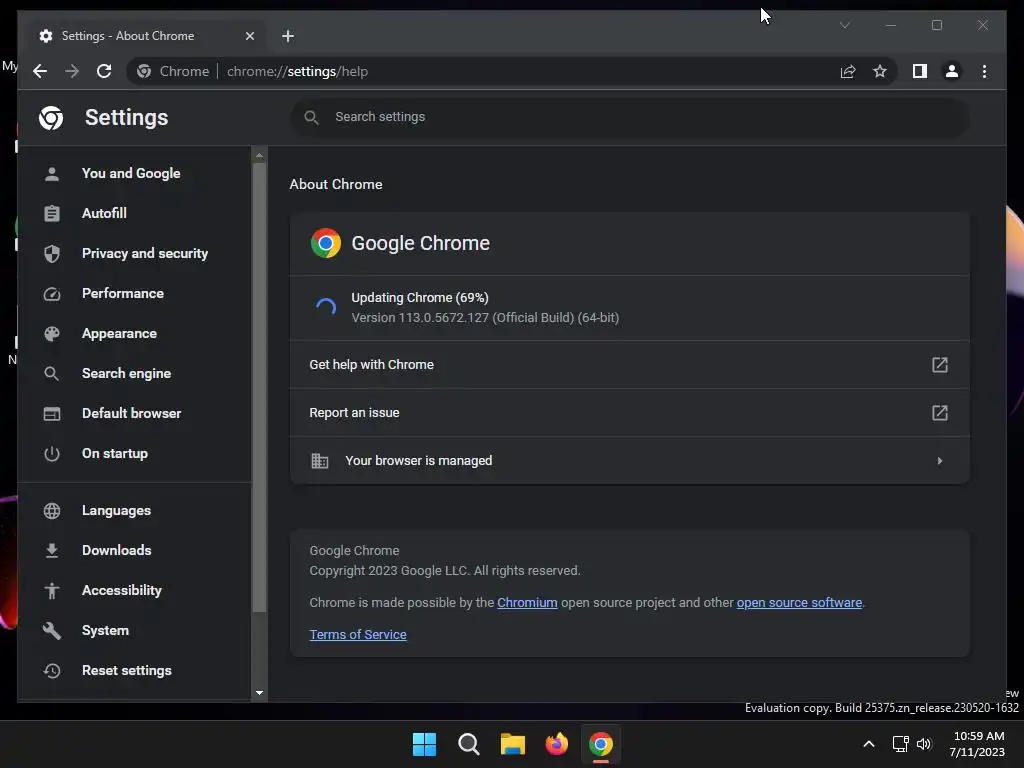Click the Chrome taskbar icon
Image resolution: width=1024 pixels, height=768 pixels.
tap(601, 744)
